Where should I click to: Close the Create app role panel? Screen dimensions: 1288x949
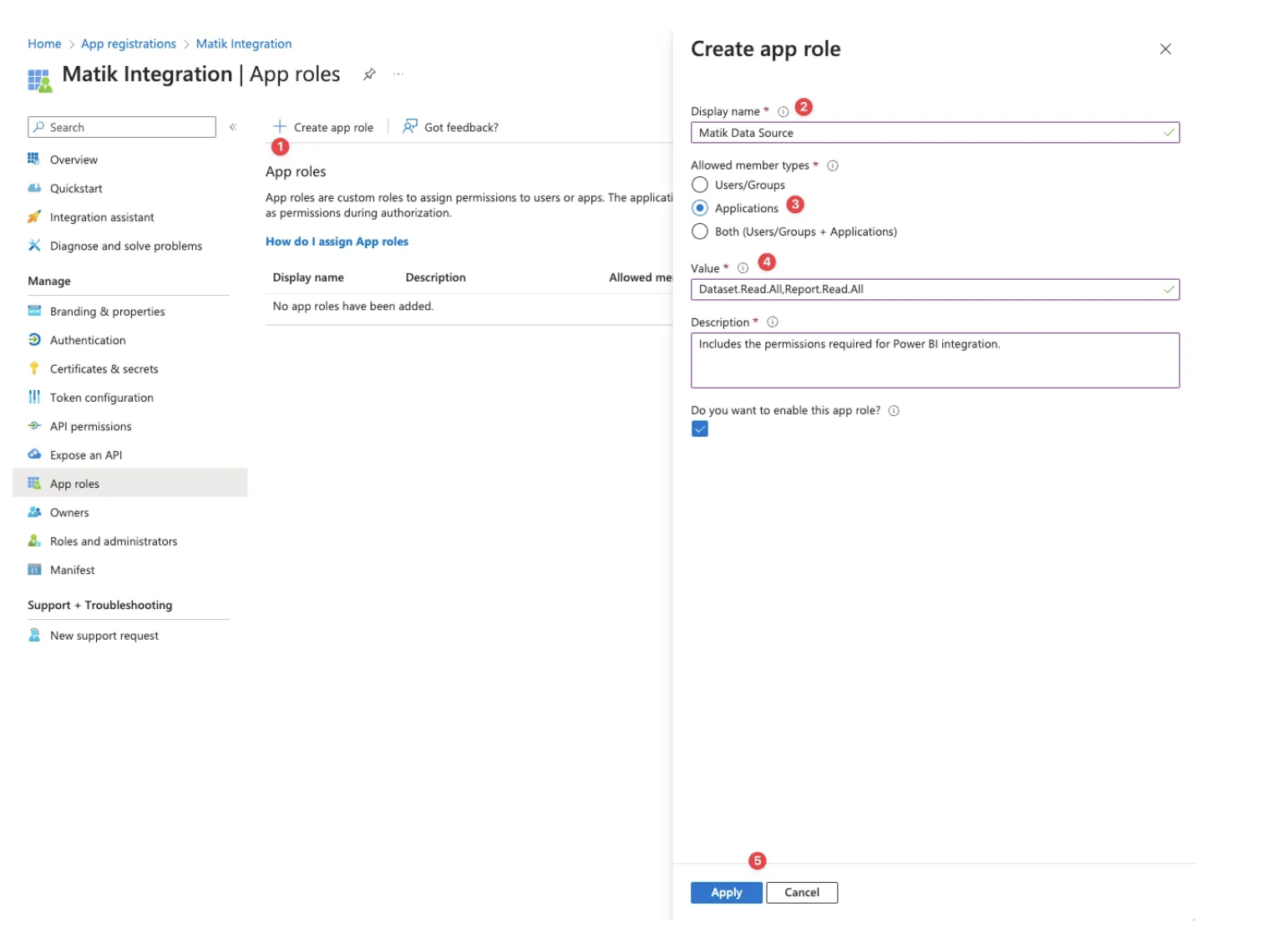pyautogui.click(x=1165, y=49)
